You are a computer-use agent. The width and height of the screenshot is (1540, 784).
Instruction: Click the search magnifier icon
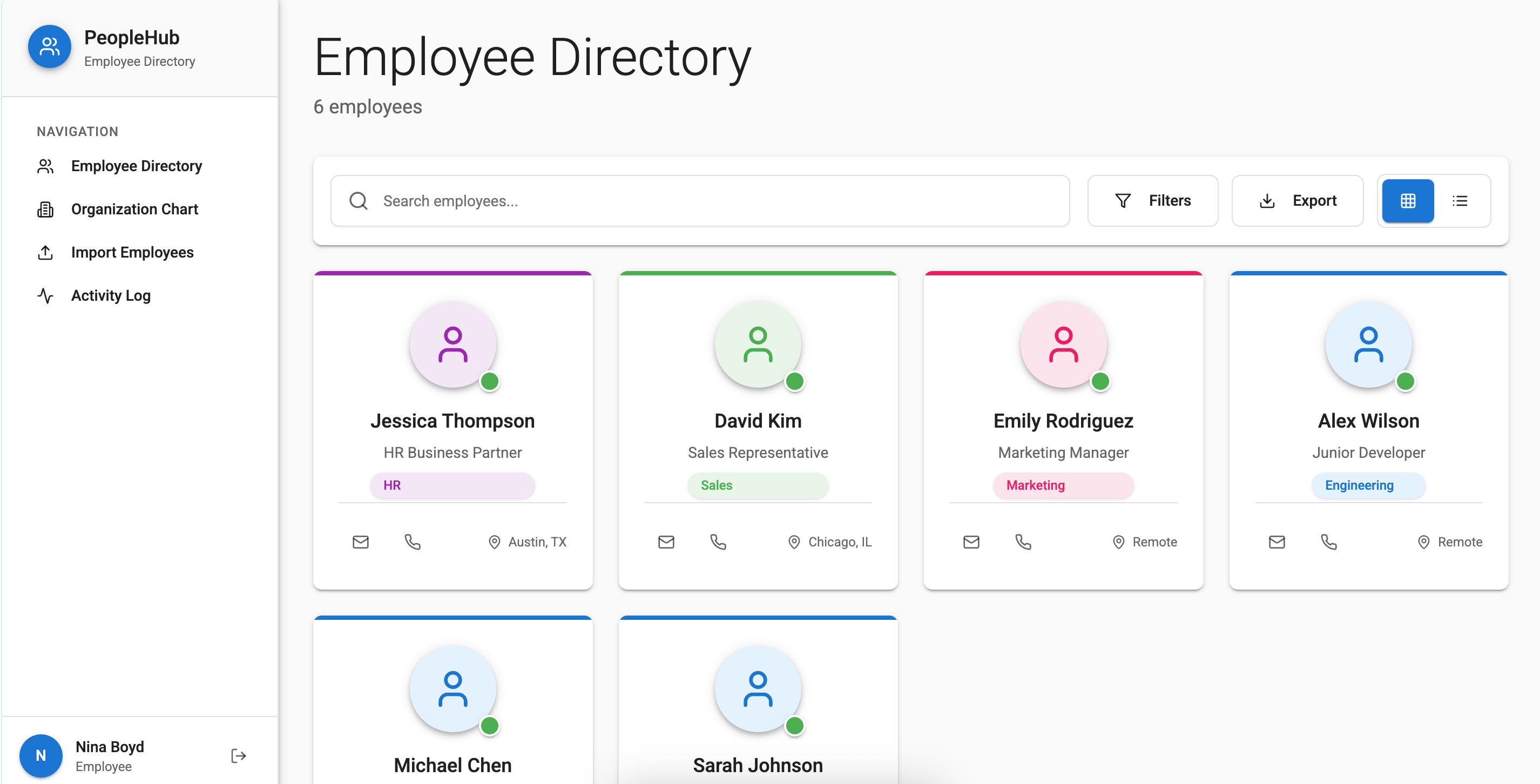pos(358,201)
